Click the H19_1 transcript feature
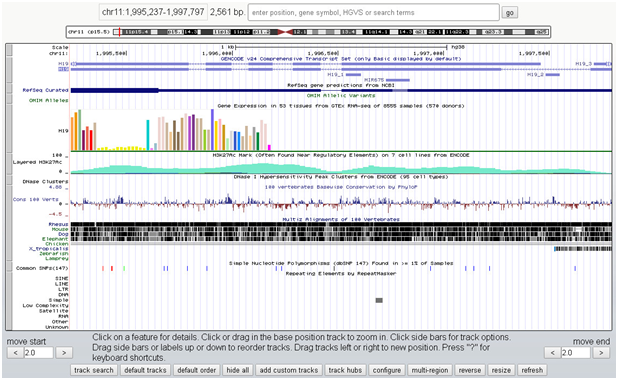Screen dimensions: 618x380 353,75
